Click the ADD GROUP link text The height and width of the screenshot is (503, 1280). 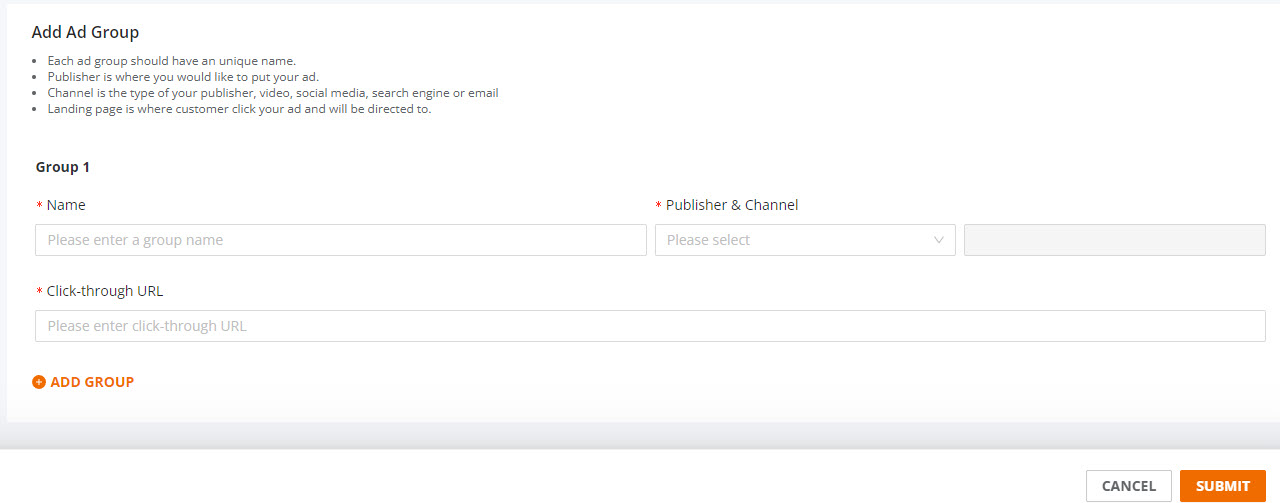92,382
